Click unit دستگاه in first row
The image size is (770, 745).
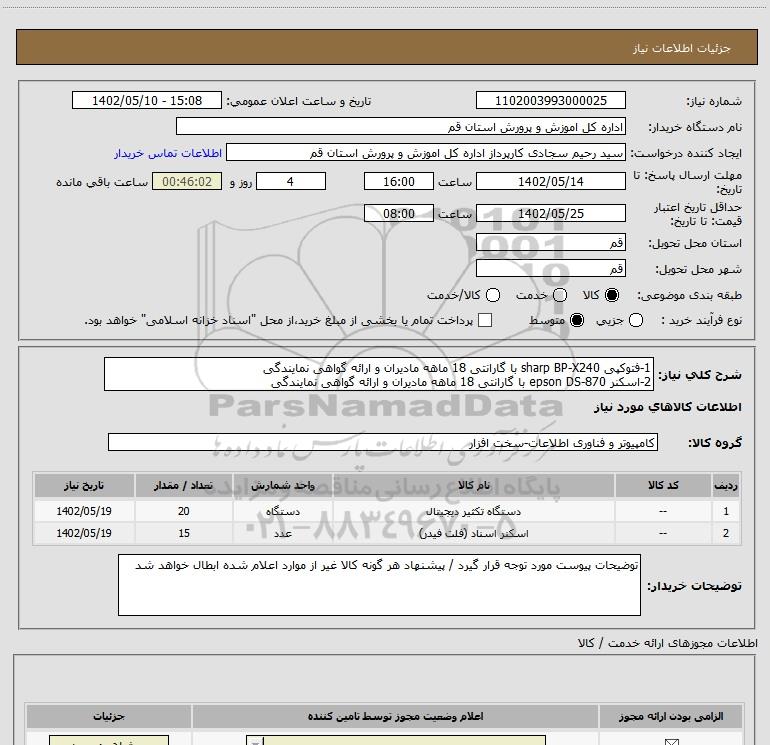point(283,511)
